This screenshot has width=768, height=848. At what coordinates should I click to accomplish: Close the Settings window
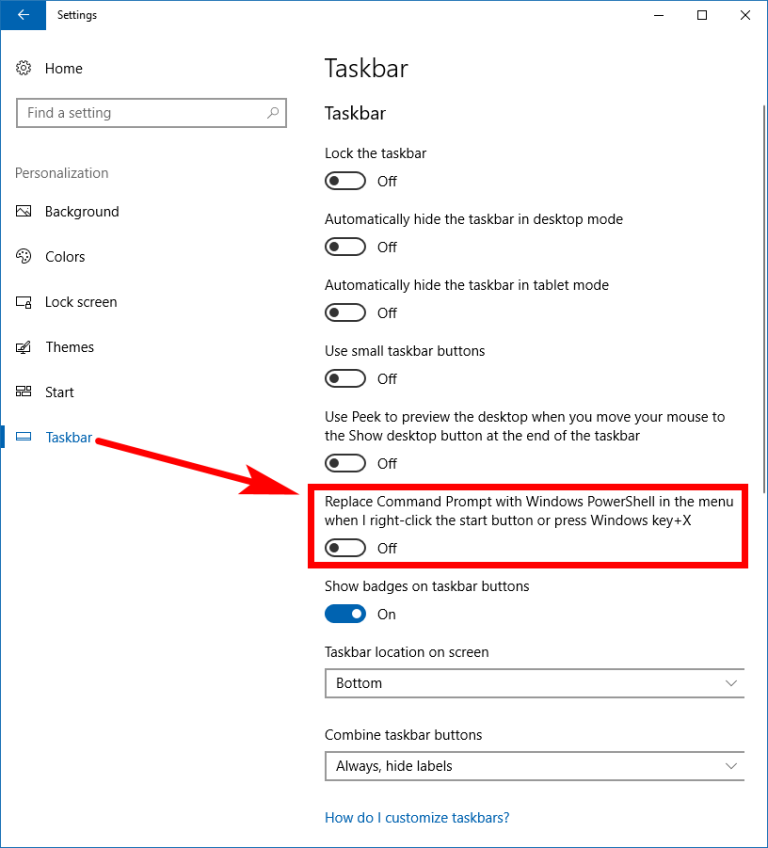pyautogui.click(x=745, y=15)
